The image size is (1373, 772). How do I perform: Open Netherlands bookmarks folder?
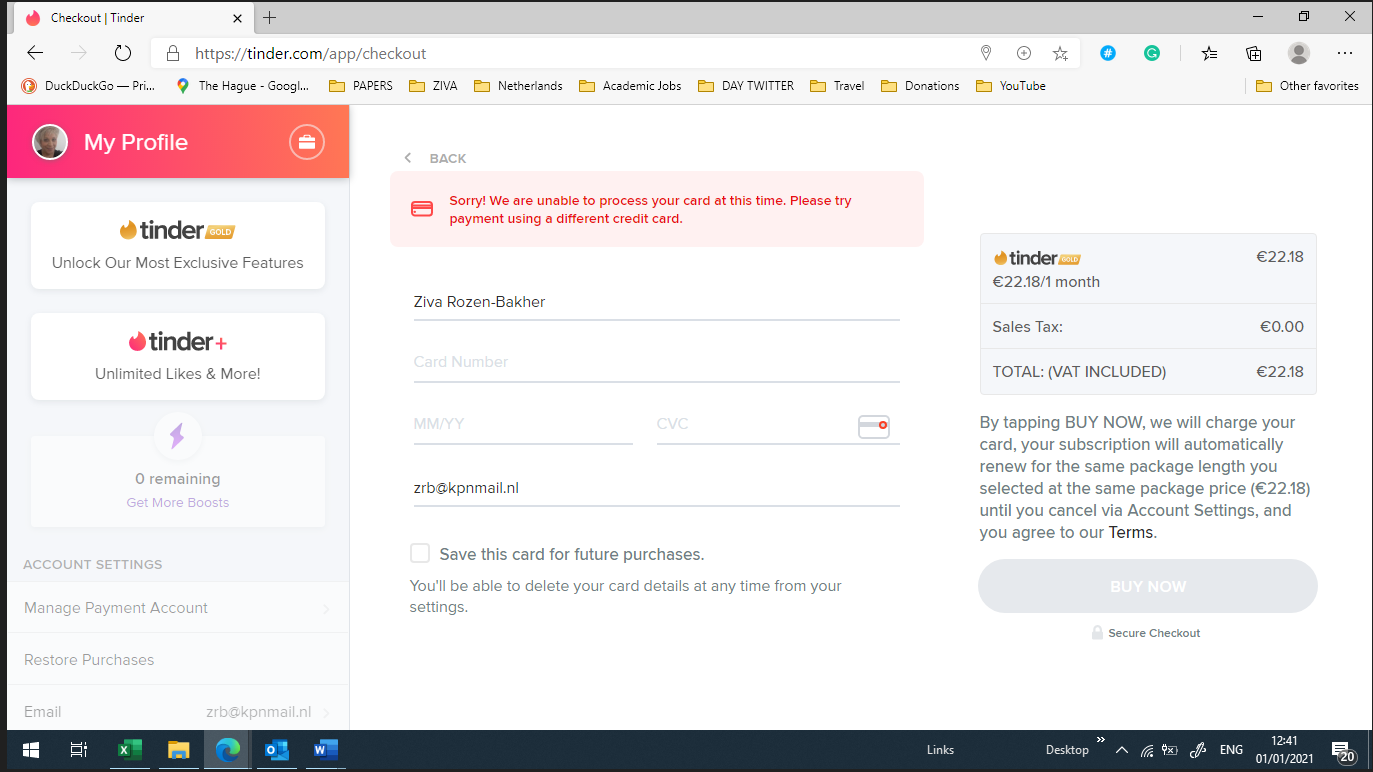[518, 86]
